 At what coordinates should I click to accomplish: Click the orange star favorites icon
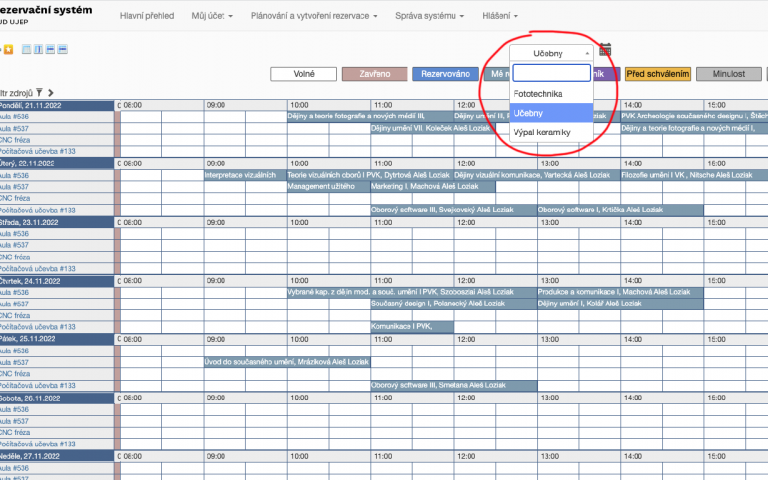8,49
